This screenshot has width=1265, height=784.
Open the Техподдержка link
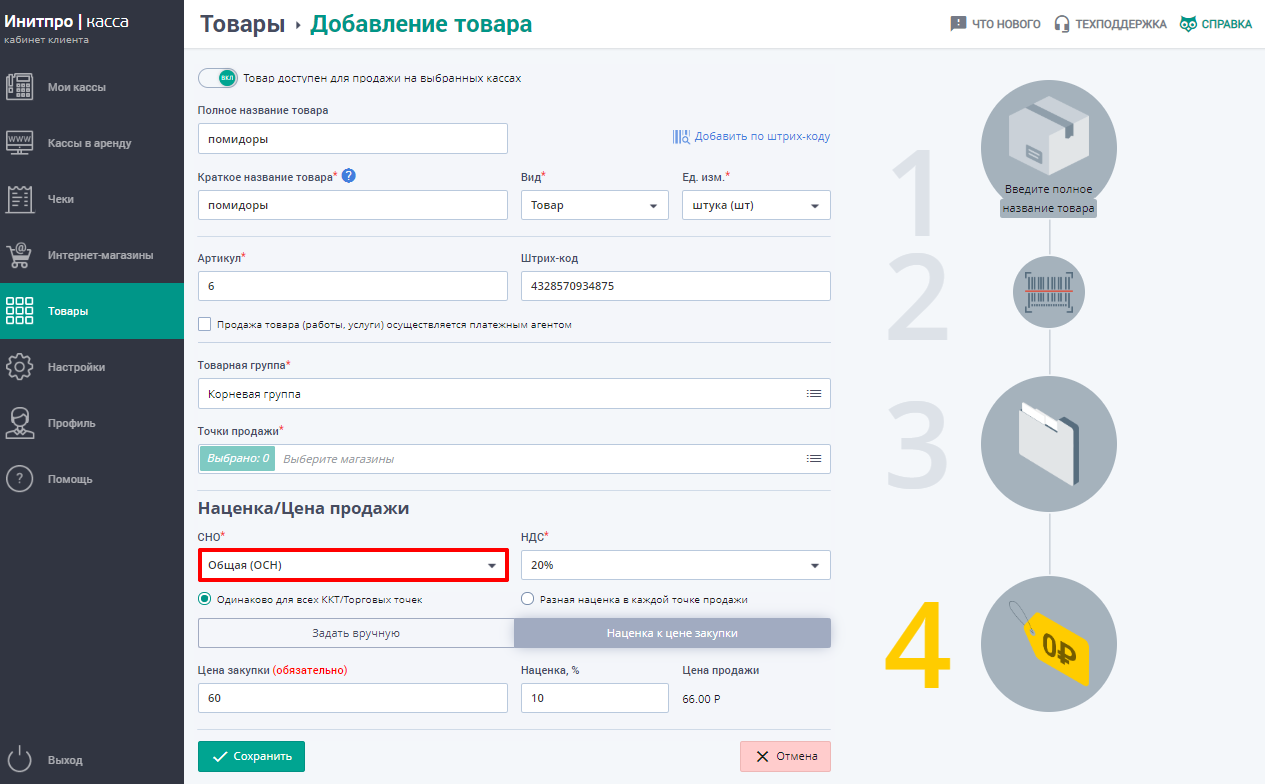click(1110, 24)
